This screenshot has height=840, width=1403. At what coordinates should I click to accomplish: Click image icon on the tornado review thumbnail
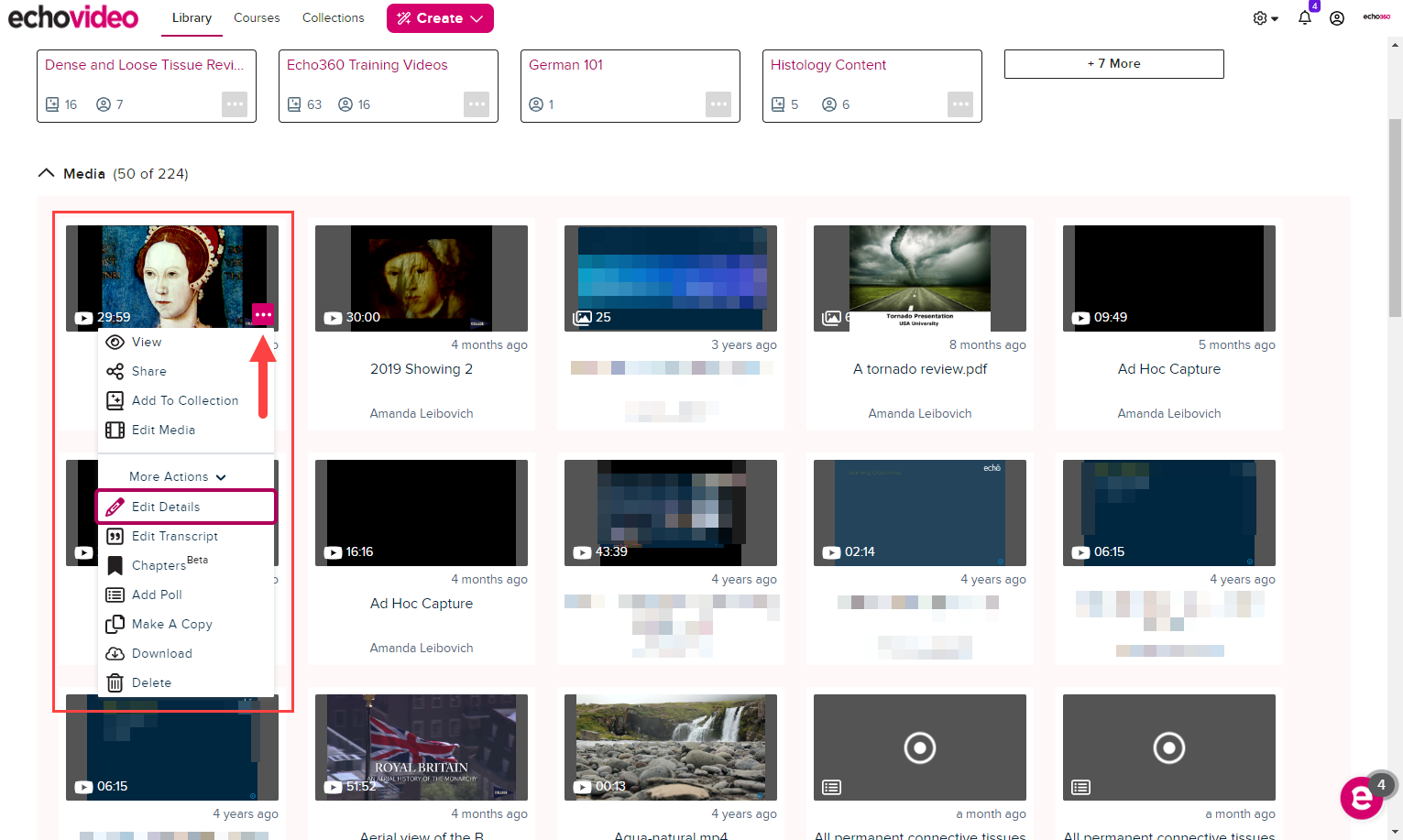(x=831, y=317)
